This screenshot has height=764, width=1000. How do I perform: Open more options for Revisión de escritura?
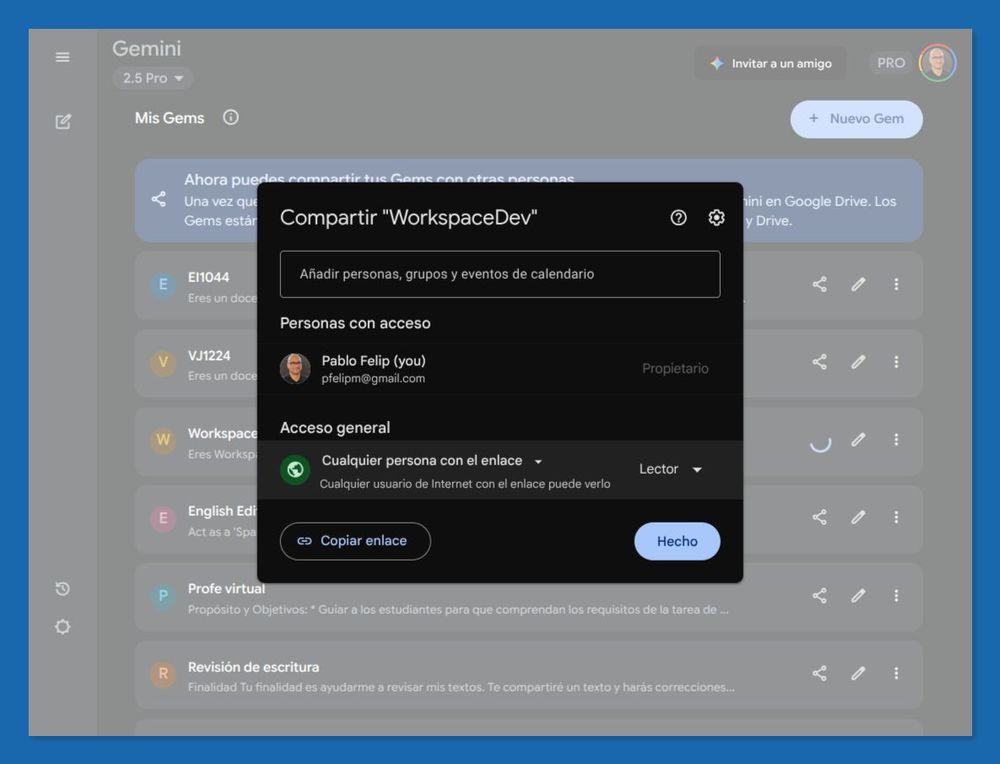(x=896, y=673)
